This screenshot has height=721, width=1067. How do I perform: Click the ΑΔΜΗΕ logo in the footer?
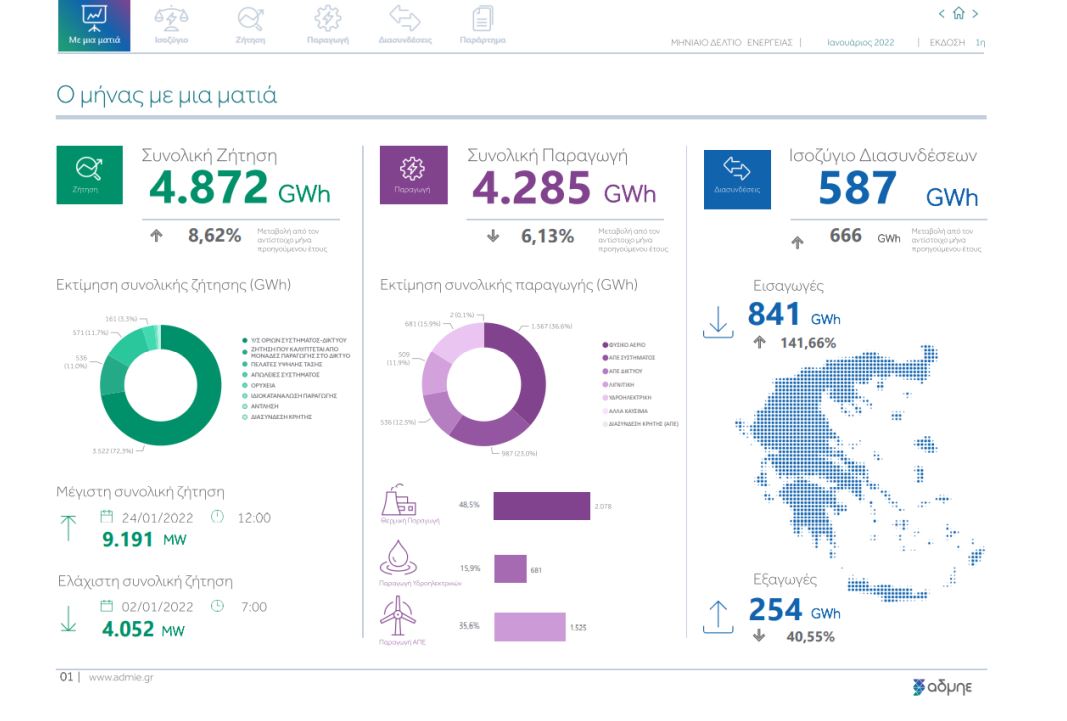942,687
